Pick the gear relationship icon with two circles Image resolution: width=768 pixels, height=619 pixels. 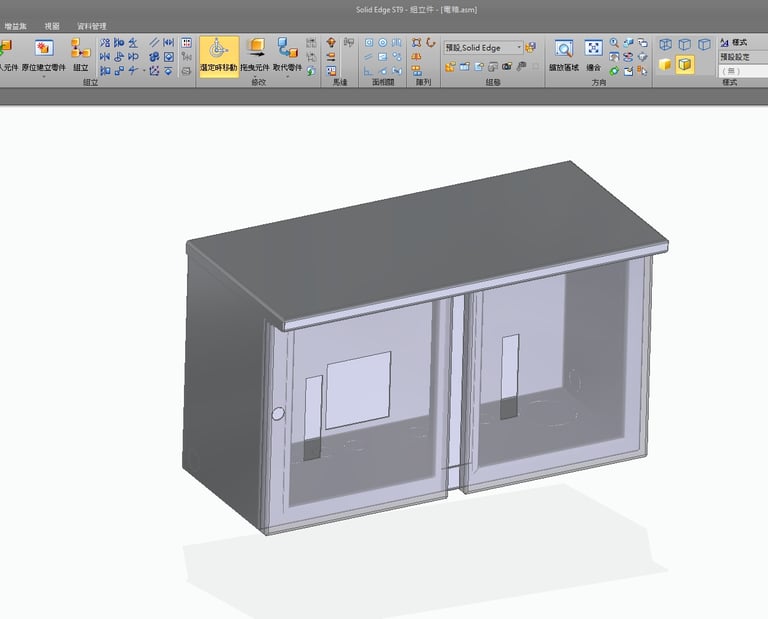pos(154,57)
